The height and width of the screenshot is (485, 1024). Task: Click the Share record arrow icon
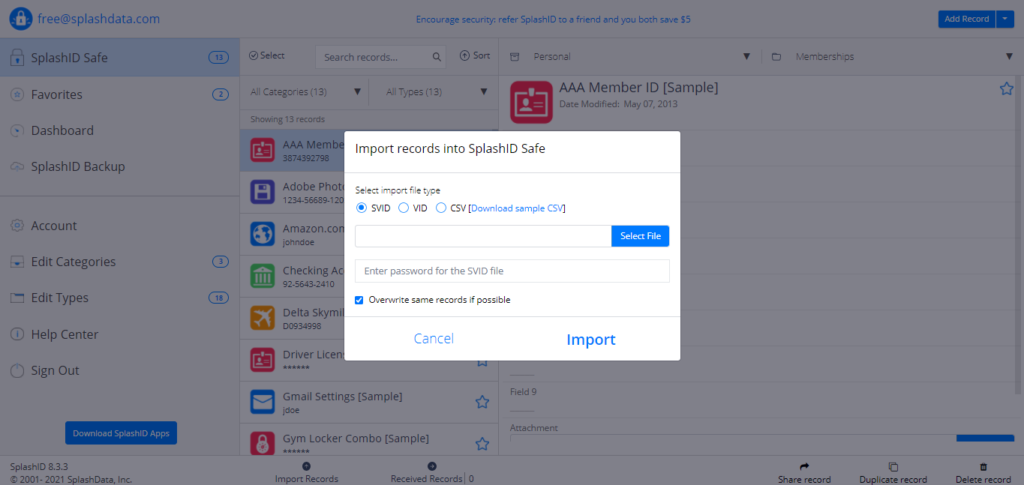[804, 466]
